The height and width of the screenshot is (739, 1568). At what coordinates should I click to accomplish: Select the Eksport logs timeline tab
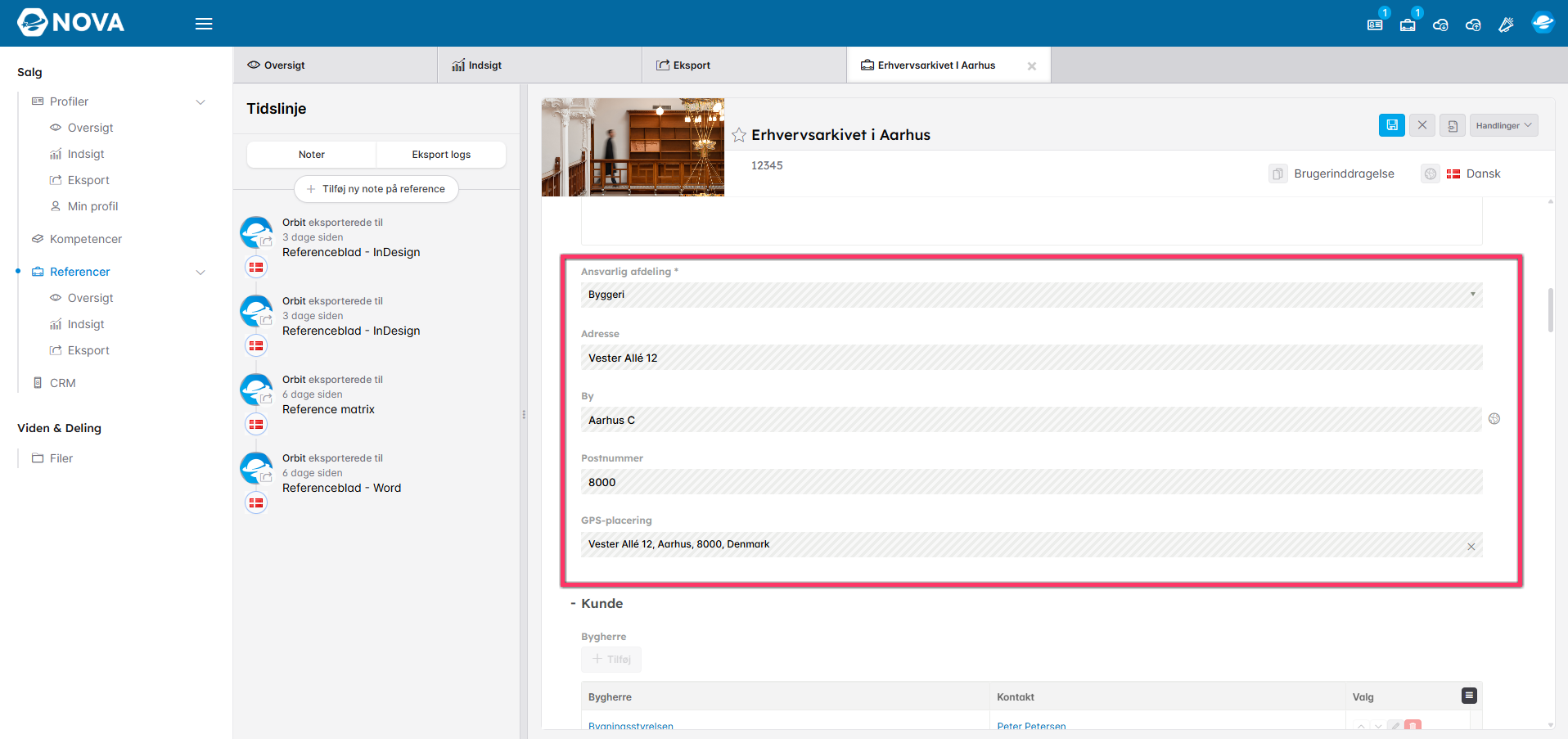[441, 155]
